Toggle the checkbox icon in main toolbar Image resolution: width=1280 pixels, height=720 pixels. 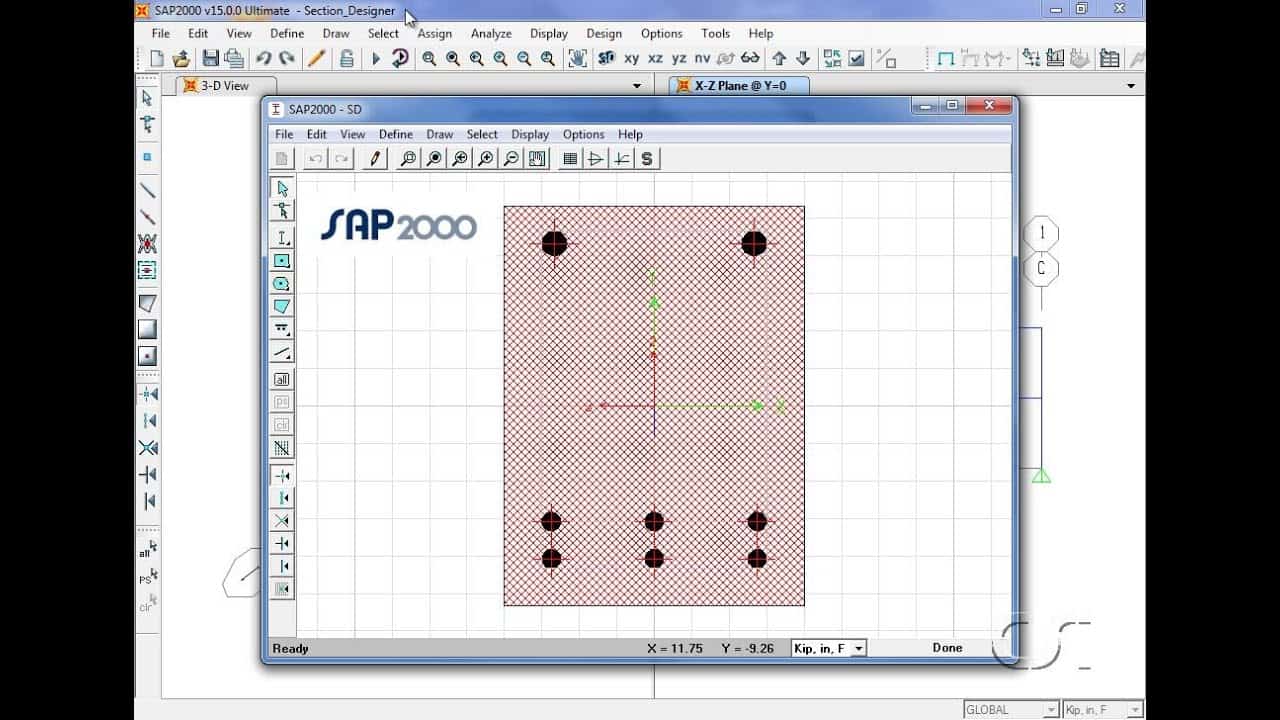pos(856,59)
